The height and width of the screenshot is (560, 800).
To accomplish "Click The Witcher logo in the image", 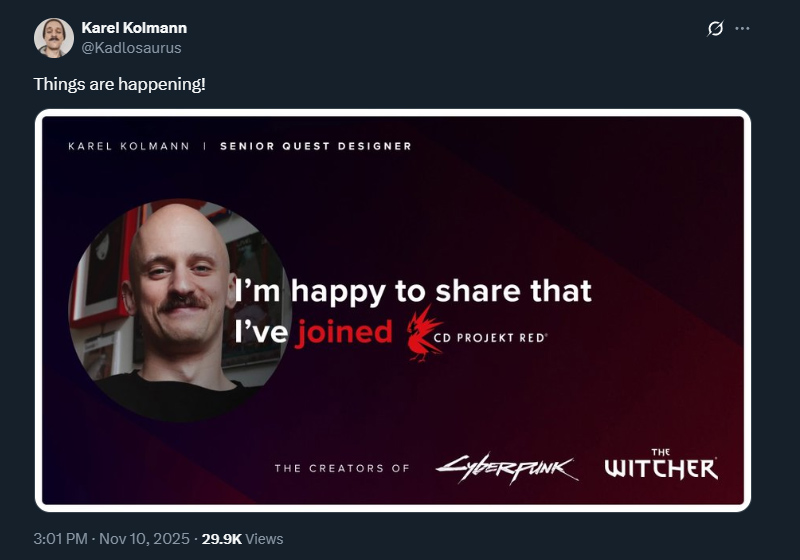I will point(661,465).
